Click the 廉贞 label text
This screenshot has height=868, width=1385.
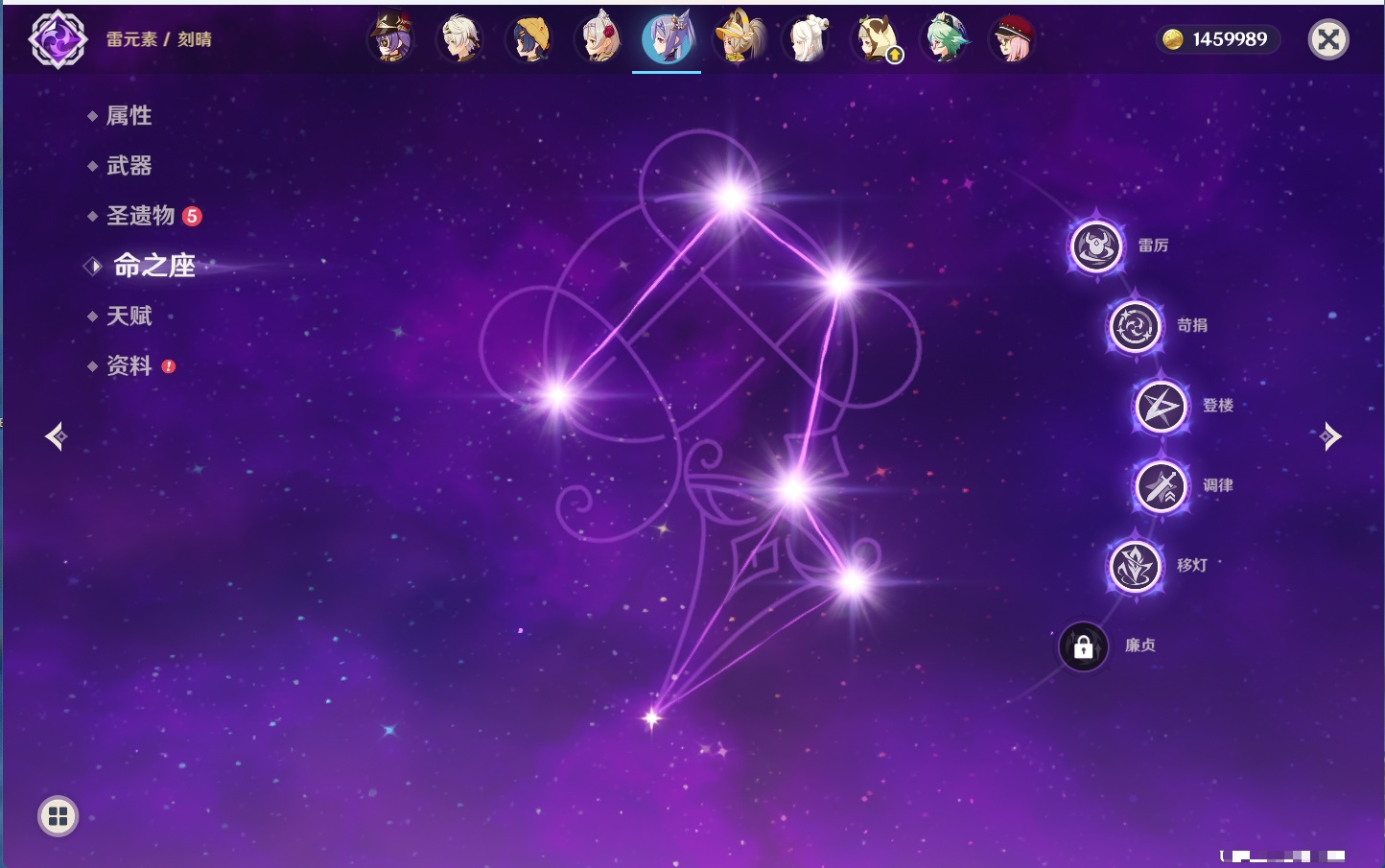tap(1140, 645)
